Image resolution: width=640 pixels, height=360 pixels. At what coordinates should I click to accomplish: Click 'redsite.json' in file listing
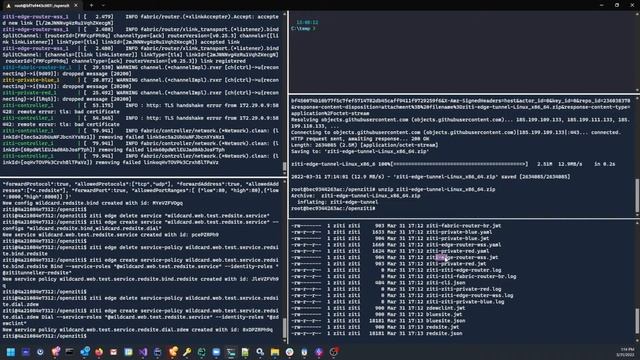[x=444, y=333]
